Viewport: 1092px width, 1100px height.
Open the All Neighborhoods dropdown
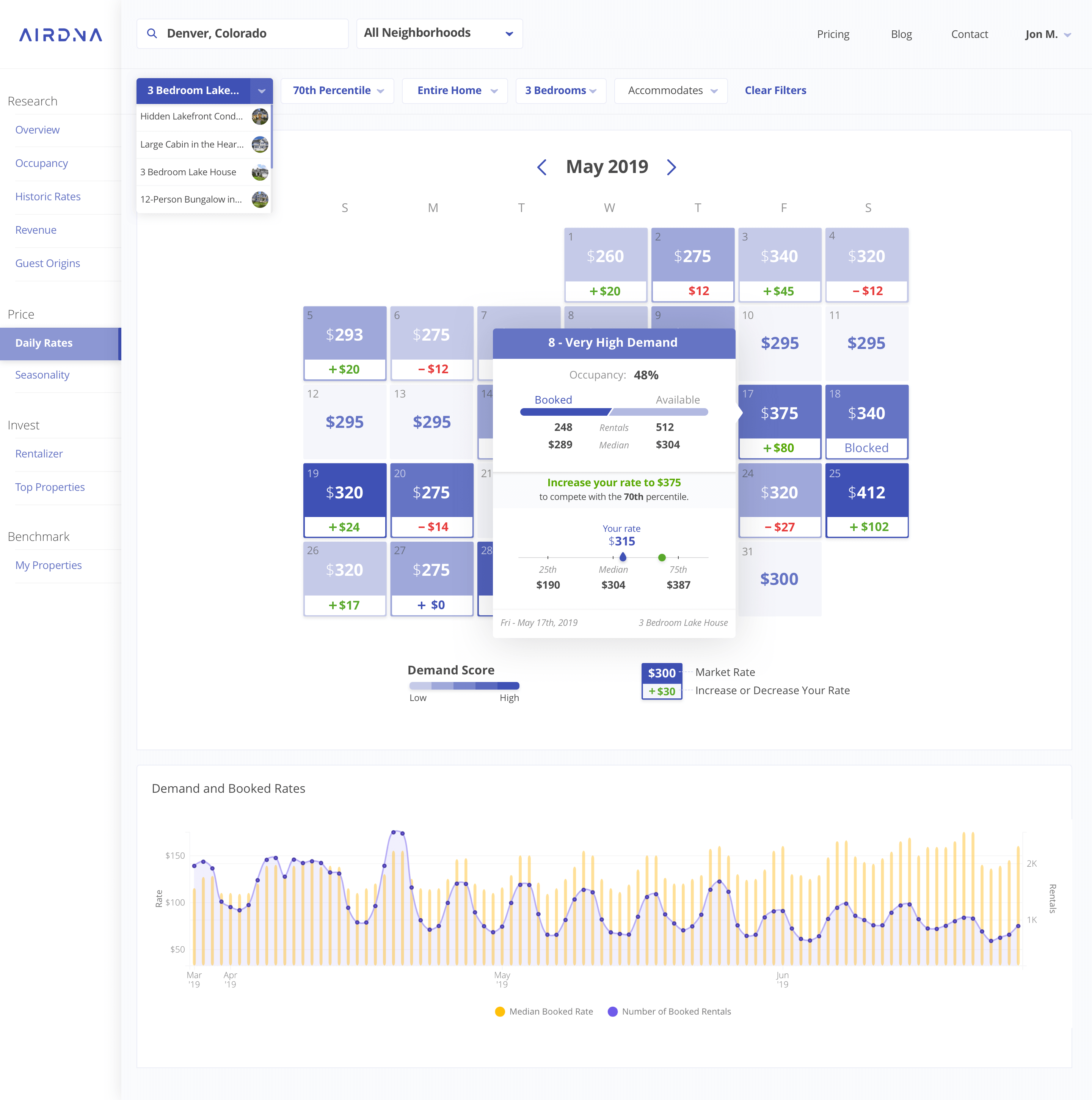(439, 33)
